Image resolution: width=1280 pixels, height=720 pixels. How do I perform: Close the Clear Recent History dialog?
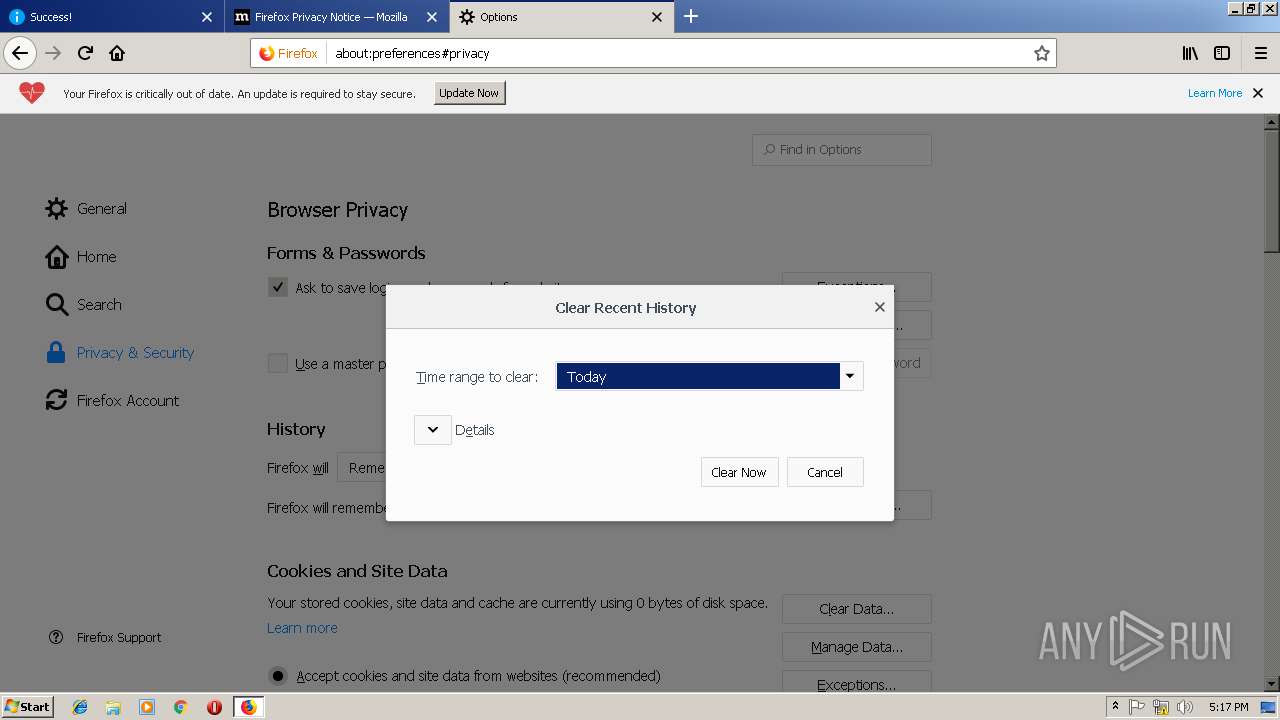880,307
